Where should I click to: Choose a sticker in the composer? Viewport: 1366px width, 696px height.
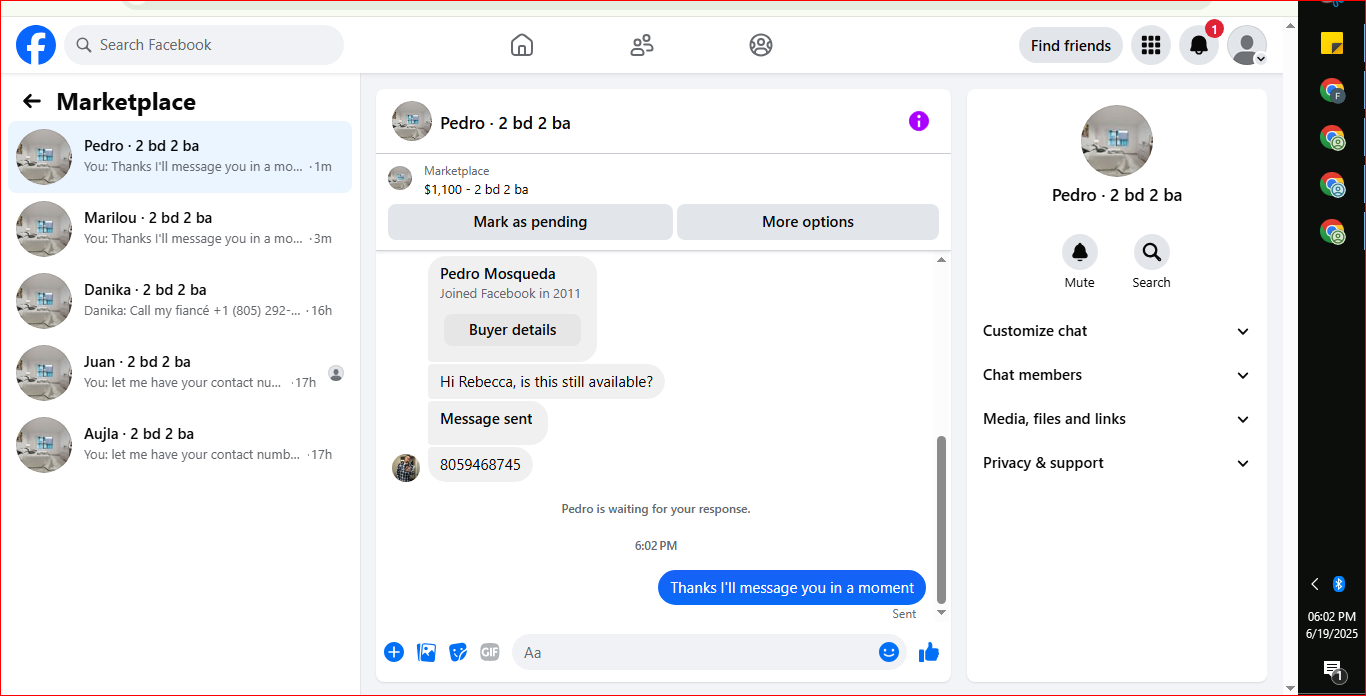(458, 652)
